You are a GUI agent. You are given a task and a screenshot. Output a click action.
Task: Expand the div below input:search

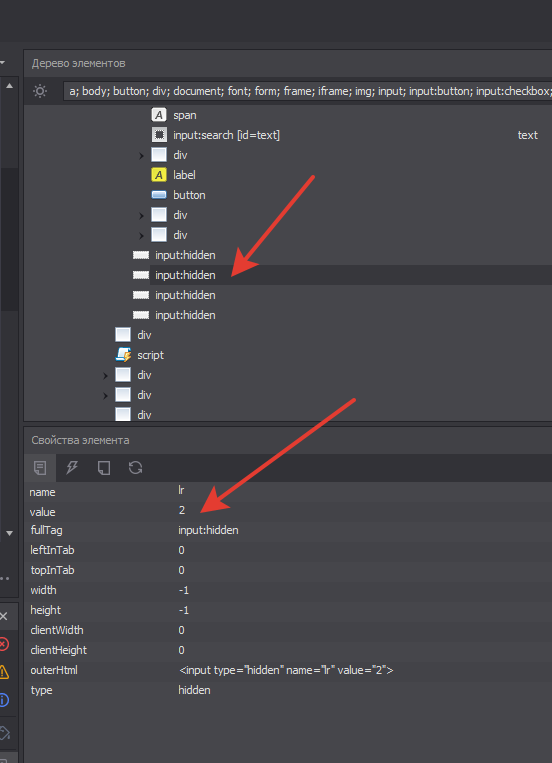tap(141, 156)
